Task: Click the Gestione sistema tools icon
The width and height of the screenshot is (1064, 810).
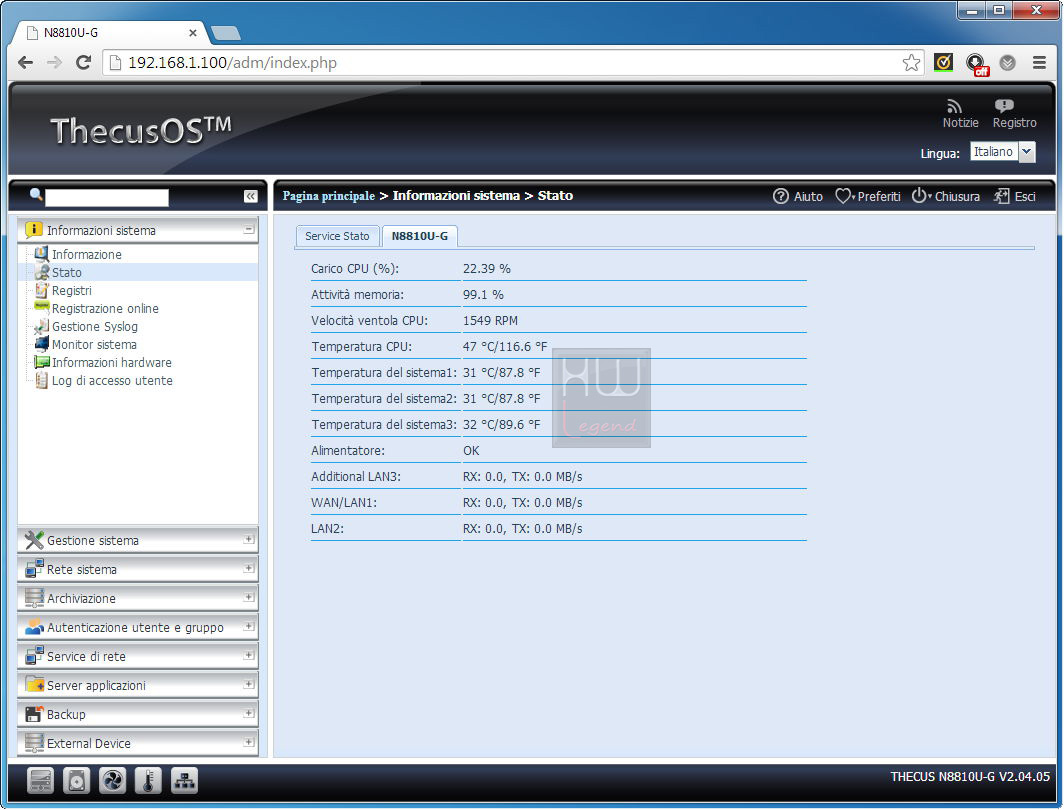Action: pyautogui.click(x=34, y=540)
